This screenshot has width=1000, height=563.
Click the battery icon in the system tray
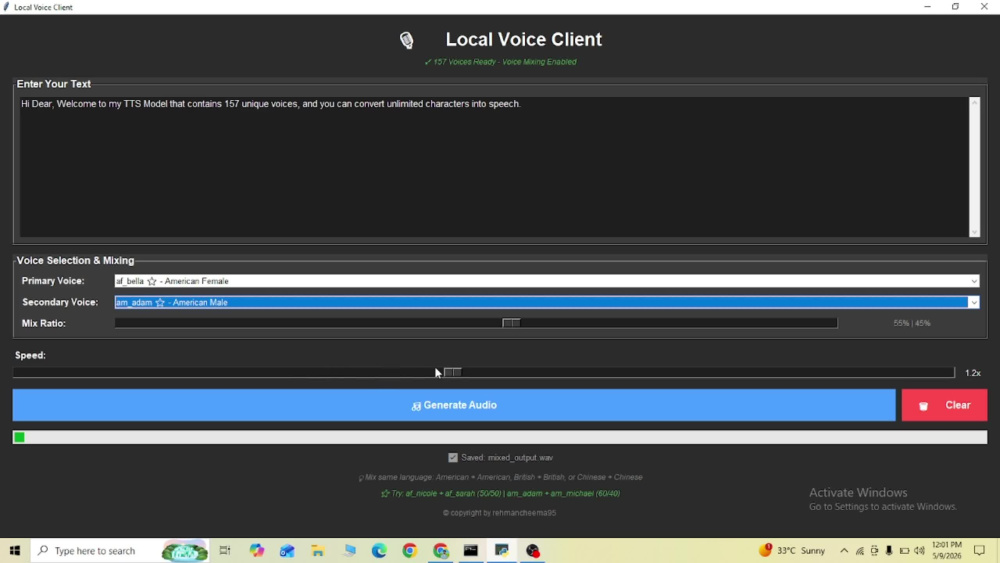[904, 551]
